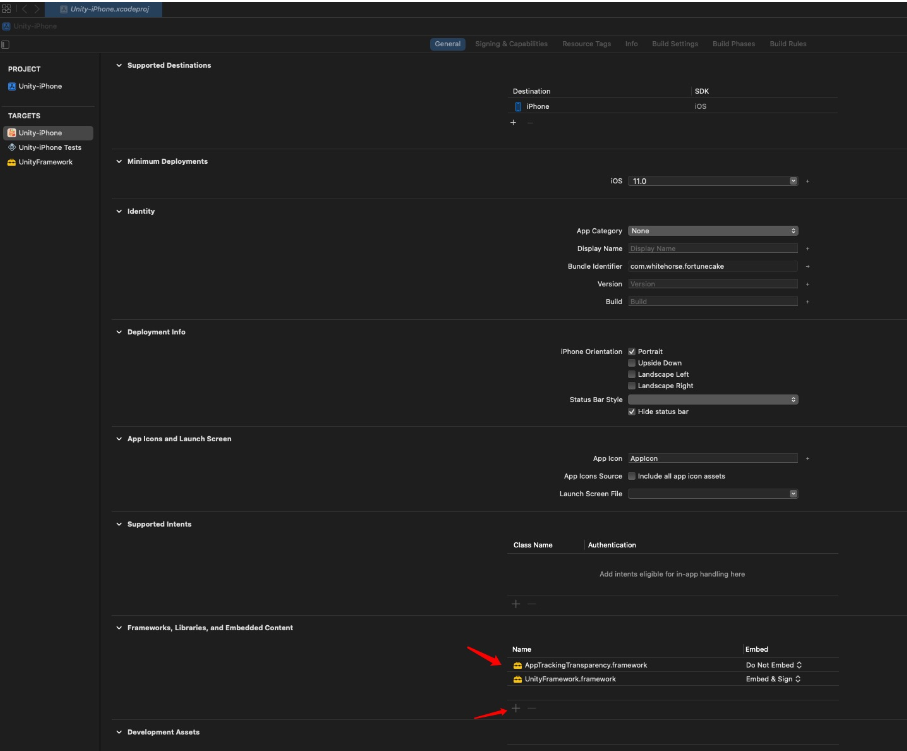The image size is (907, 751).
Task: Add a supported intent with plus
Action: (516, 604)
